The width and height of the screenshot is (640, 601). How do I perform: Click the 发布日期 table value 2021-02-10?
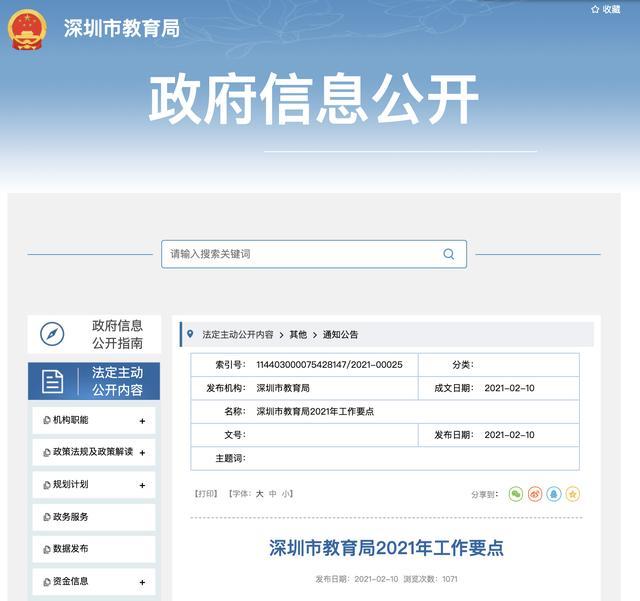click(x=509, y=435)
